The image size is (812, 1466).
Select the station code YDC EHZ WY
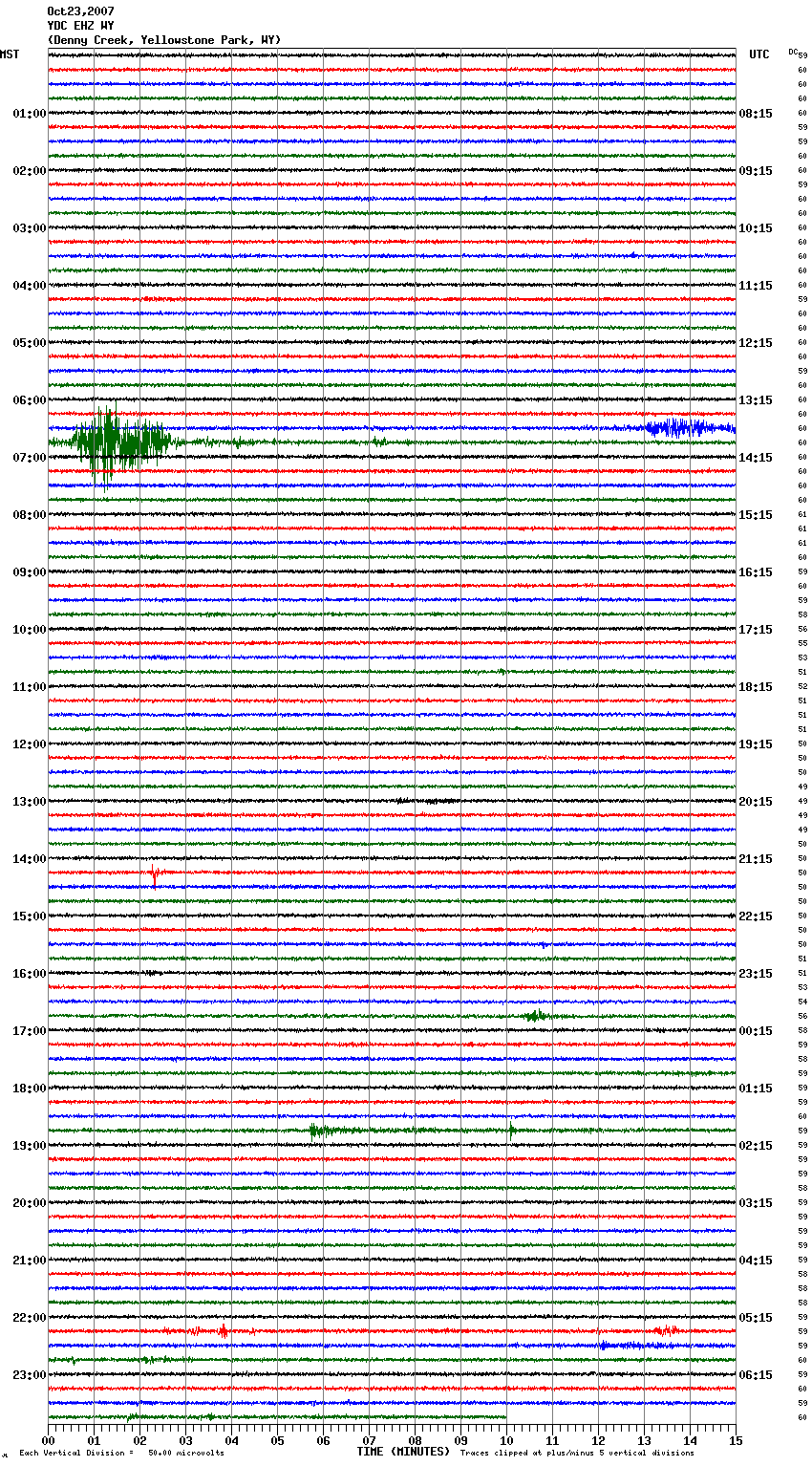[x=80, y=26]
